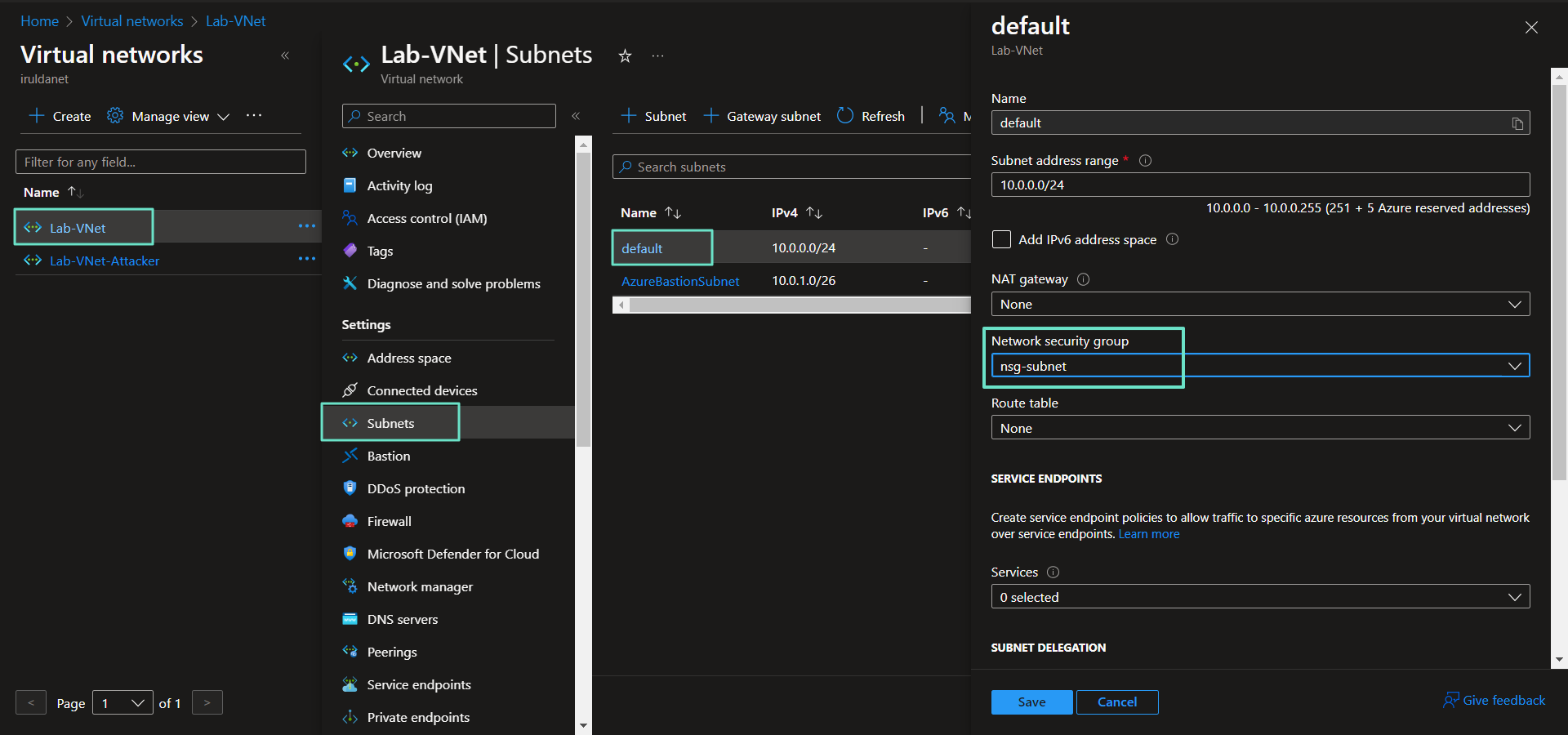Open the ellipsis menu in Virtual networks toolbar
Viewport: 1568px width, 735px height.
click(254, 115)
